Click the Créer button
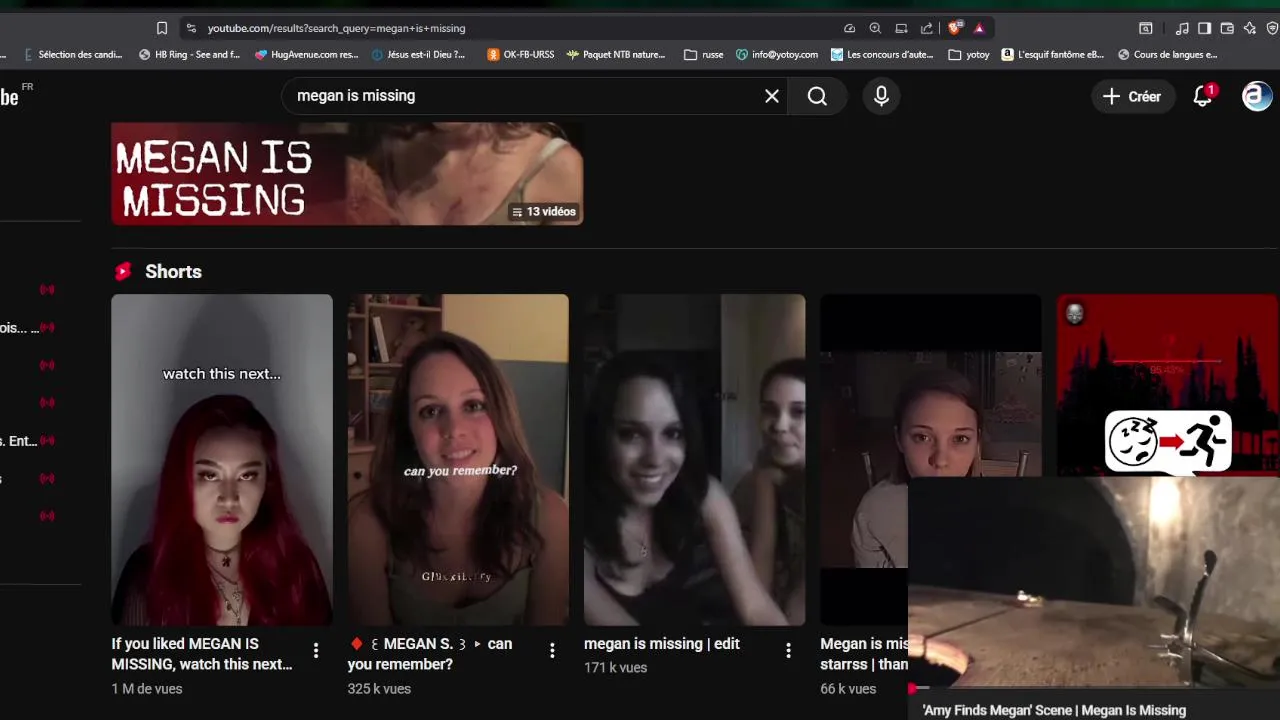This screenshot has height=720, width=1280. (x=1133, y=96)
